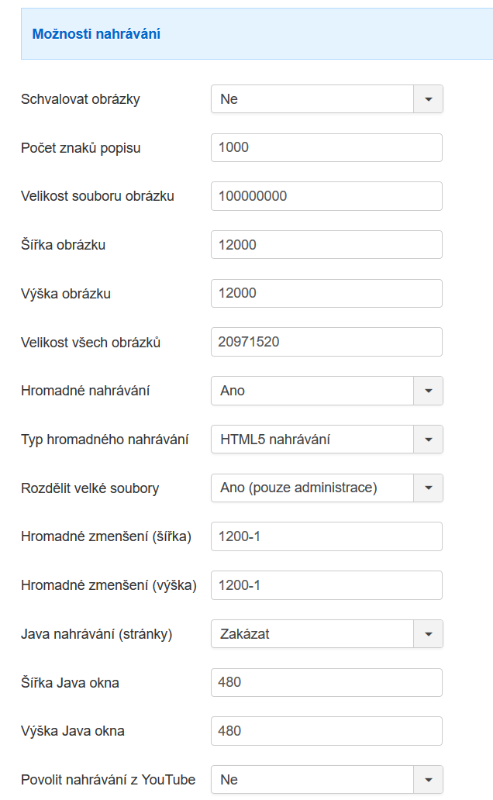Screen dimensions: 493x800
Task: Click the Možnosti nahrávání heading
Action: point(96,34)
